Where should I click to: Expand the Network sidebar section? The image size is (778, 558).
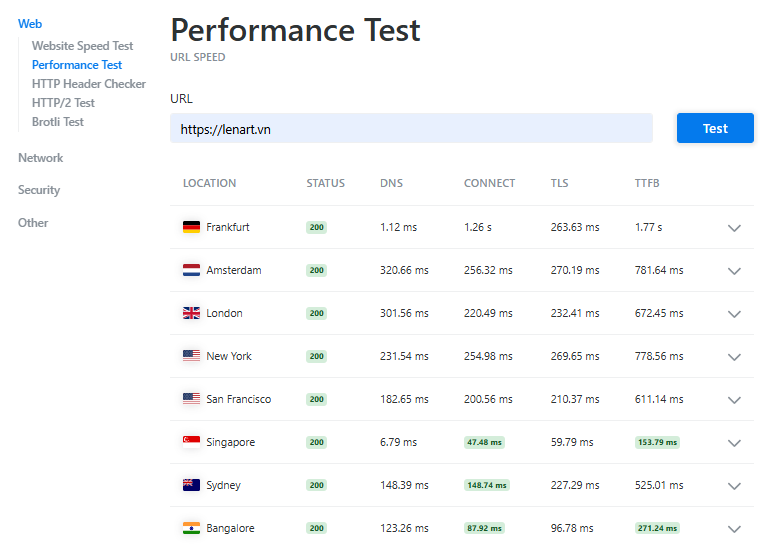[41, 158]
